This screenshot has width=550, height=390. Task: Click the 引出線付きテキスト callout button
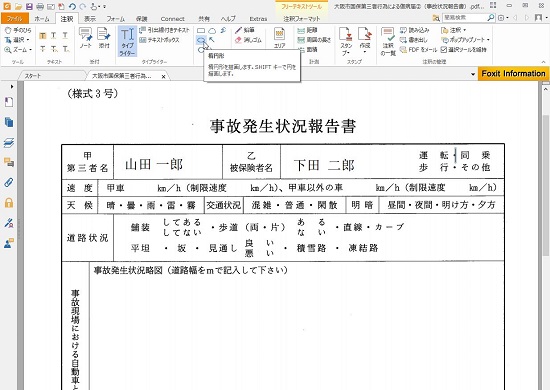(x=164, y=30)
